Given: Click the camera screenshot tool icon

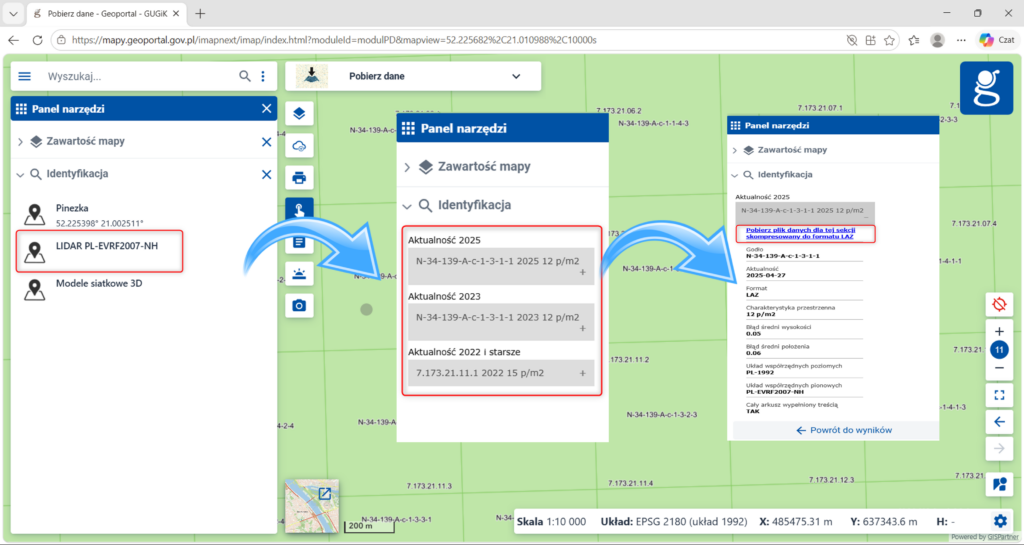Looking at the screenshot, I should [x=299, y=305].
